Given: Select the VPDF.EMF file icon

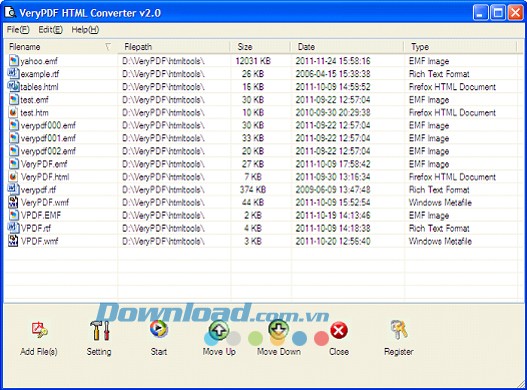Looking at the screenshot, I should click(13, 215).
